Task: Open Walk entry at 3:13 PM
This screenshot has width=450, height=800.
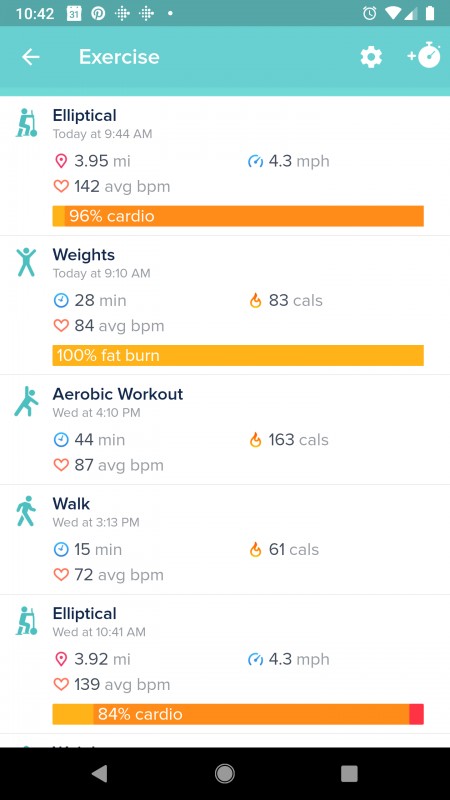Action: (x=225, y=539)
